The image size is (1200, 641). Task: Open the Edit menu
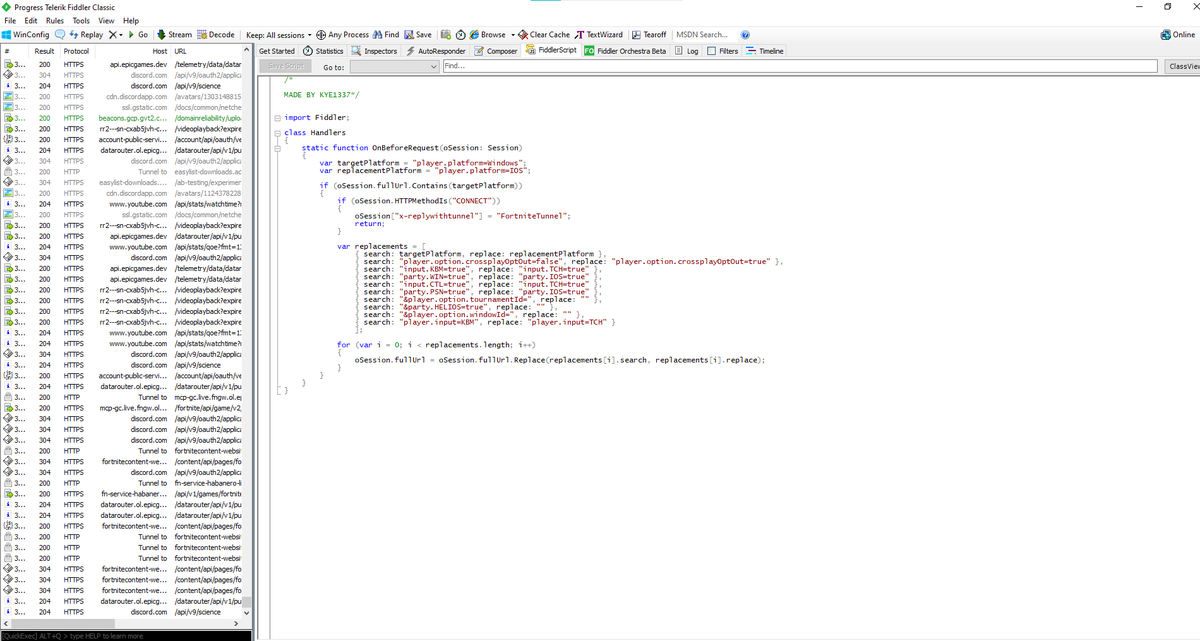[33, 21]
